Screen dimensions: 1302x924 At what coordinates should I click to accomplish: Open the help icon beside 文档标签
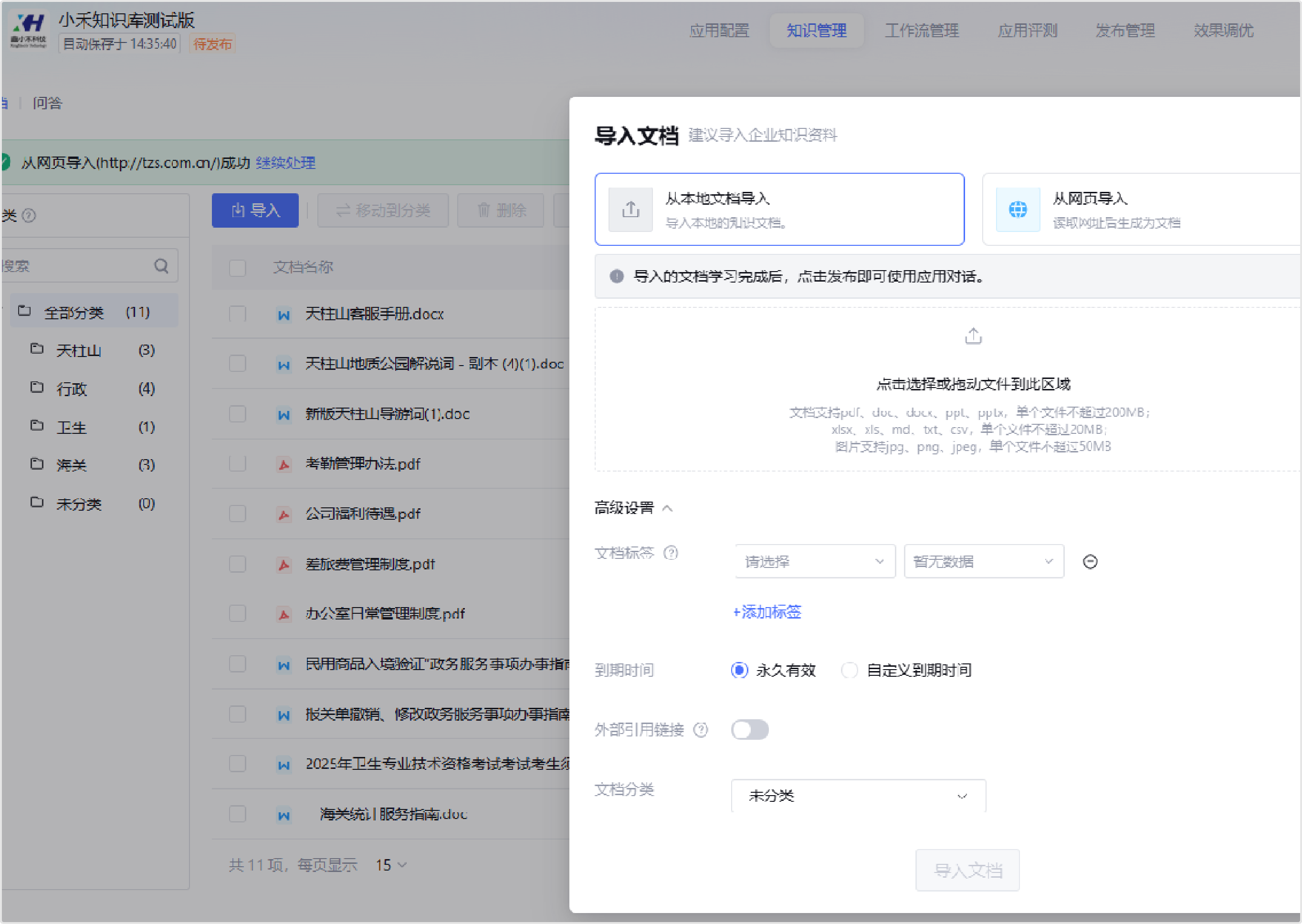click(672, 553)
